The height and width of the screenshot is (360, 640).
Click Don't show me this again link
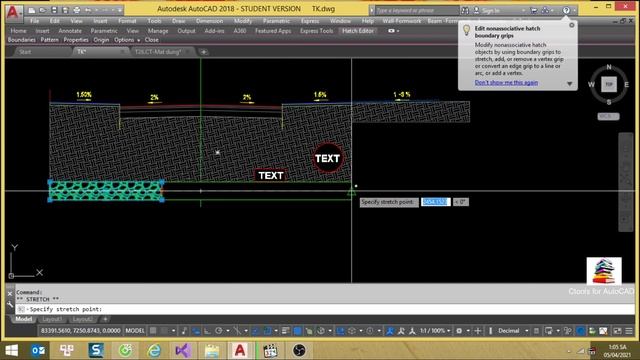click(506, 82)
